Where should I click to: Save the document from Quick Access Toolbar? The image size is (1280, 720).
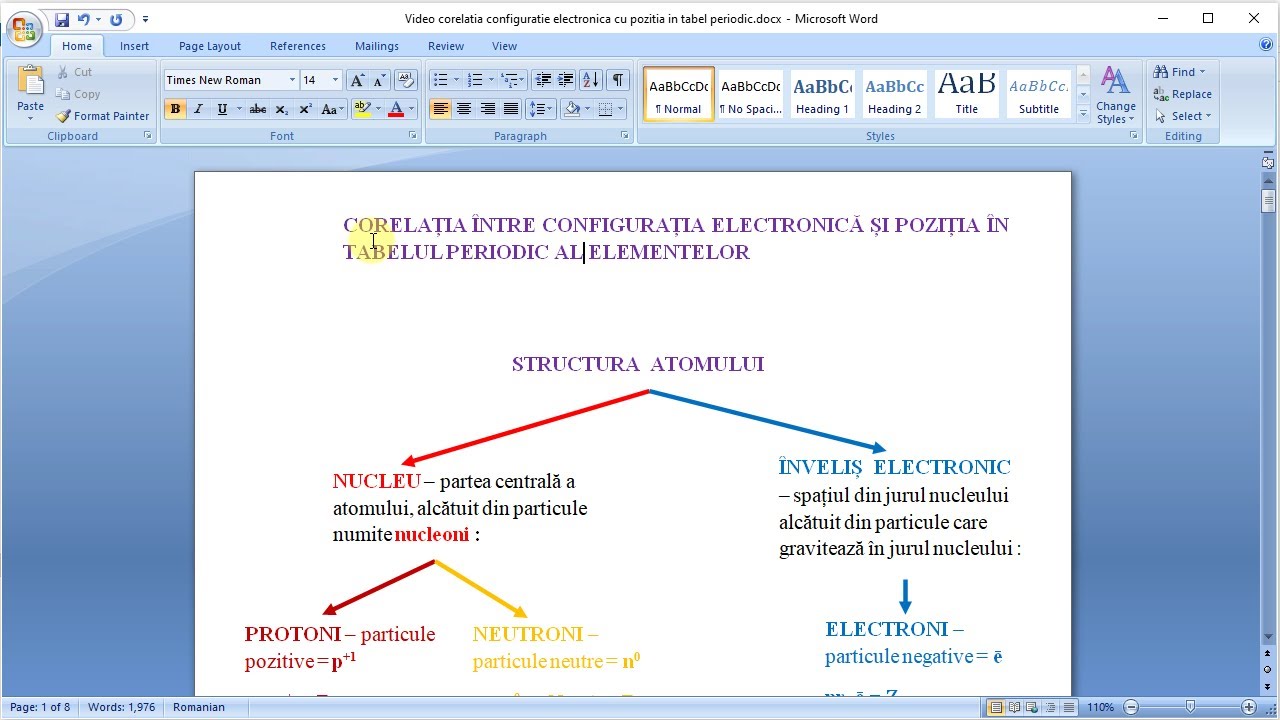click(x=62, y=19)
